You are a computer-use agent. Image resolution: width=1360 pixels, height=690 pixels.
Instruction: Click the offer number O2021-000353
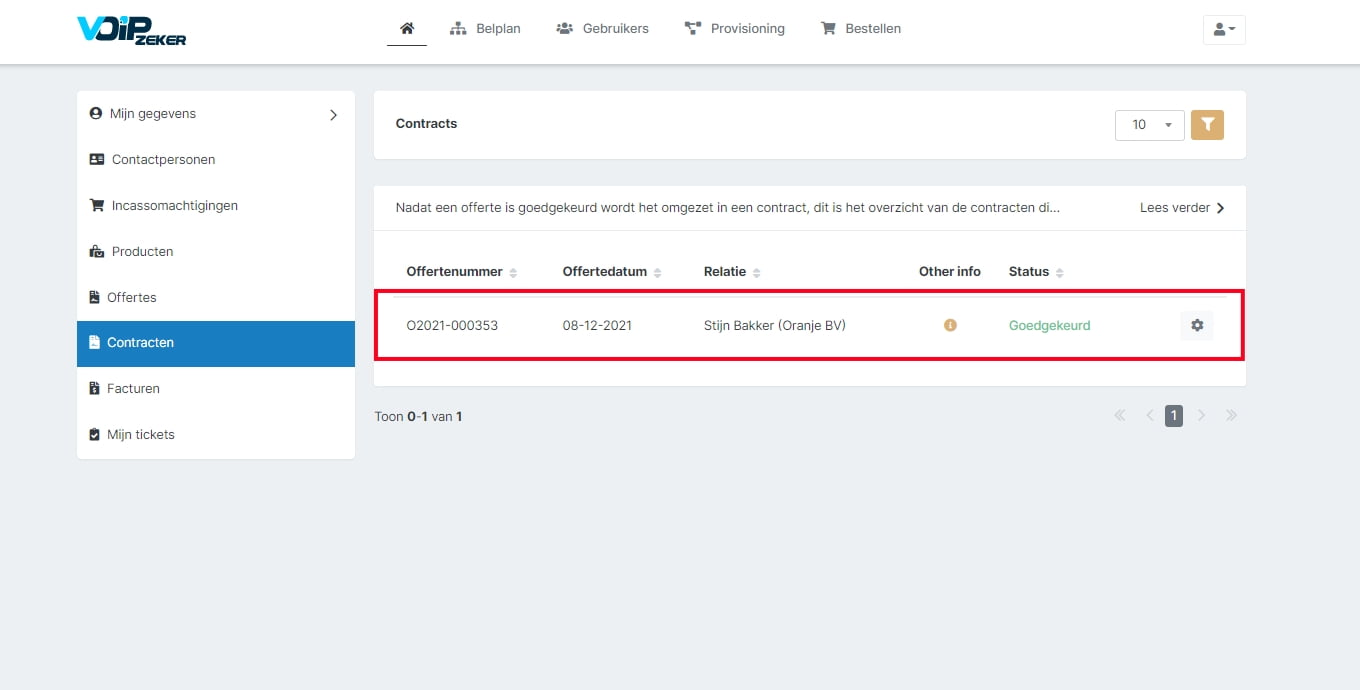coord(452,326)
